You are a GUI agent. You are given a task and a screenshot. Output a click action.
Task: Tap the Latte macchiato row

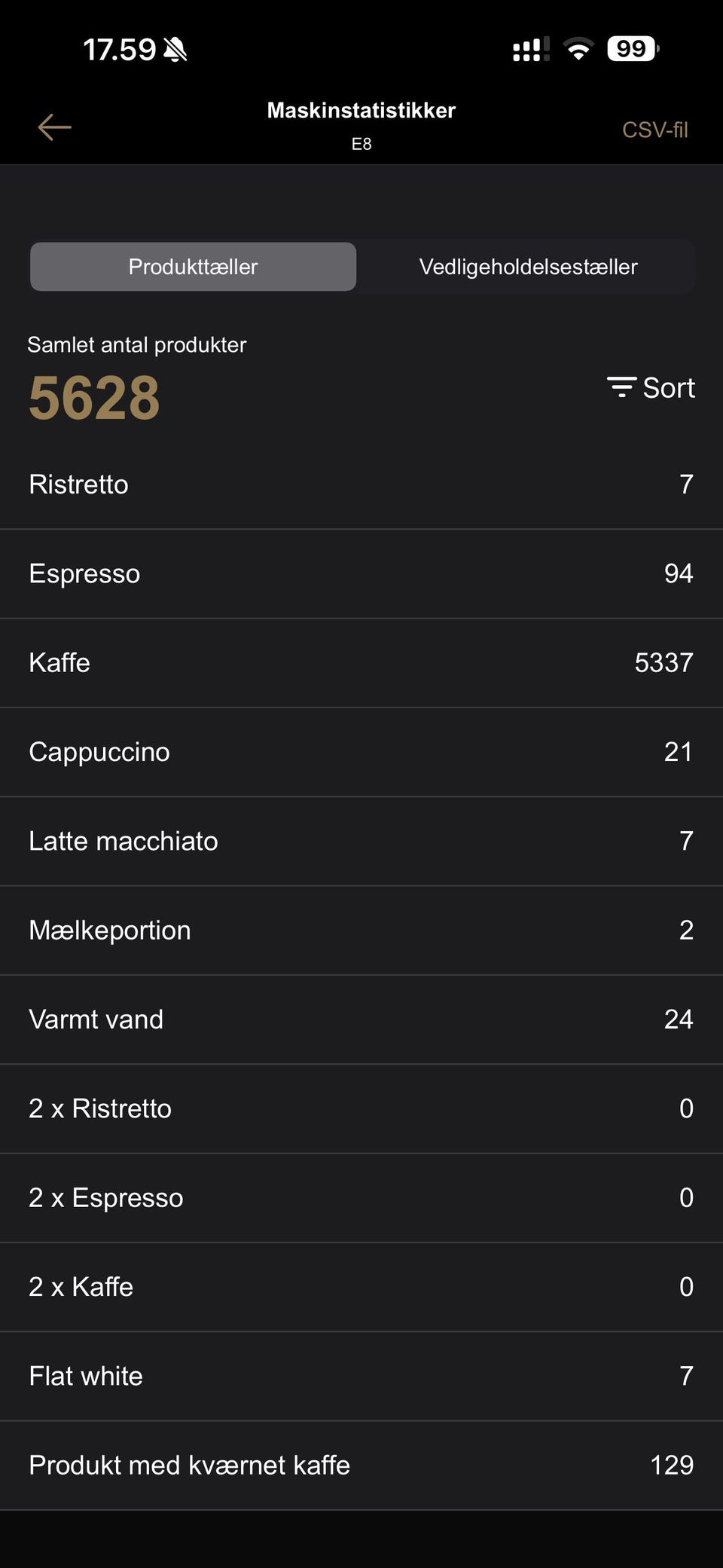tap(361, 841)
